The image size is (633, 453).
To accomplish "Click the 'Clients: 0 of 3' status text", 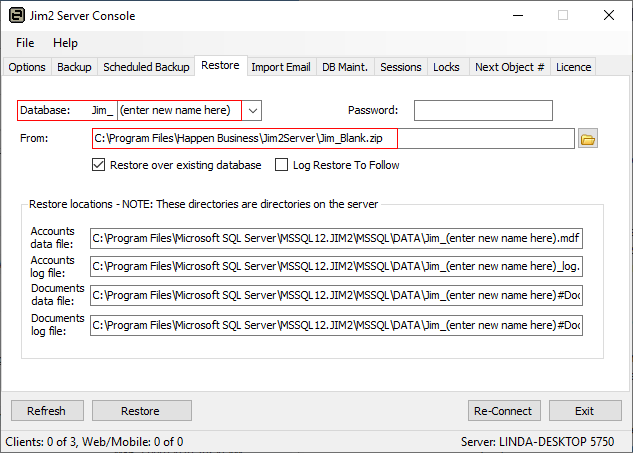I will click(x=42, y=442).
